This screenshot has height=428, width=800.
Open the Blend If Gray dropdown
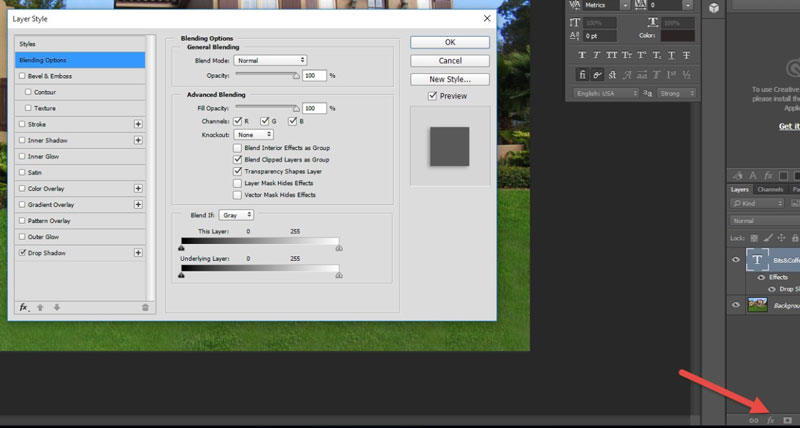236,215
